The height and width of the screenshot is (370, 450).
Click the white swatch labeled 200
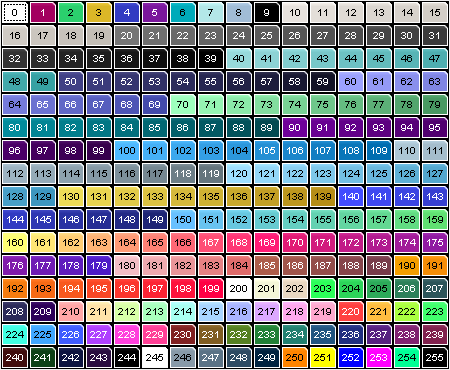pos(238,288)
